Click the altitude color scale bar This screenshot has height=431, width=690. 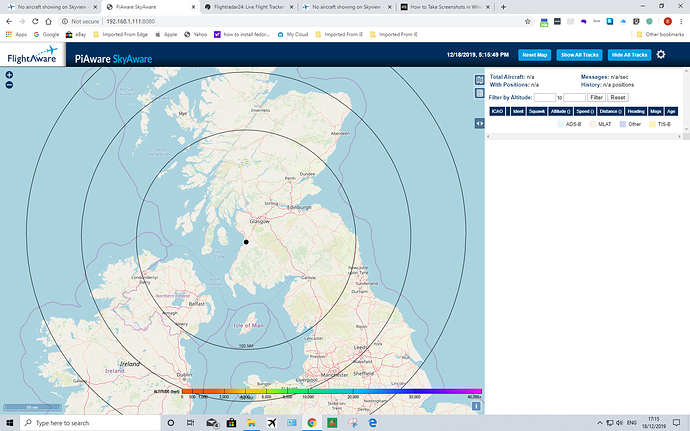point(332,391)
